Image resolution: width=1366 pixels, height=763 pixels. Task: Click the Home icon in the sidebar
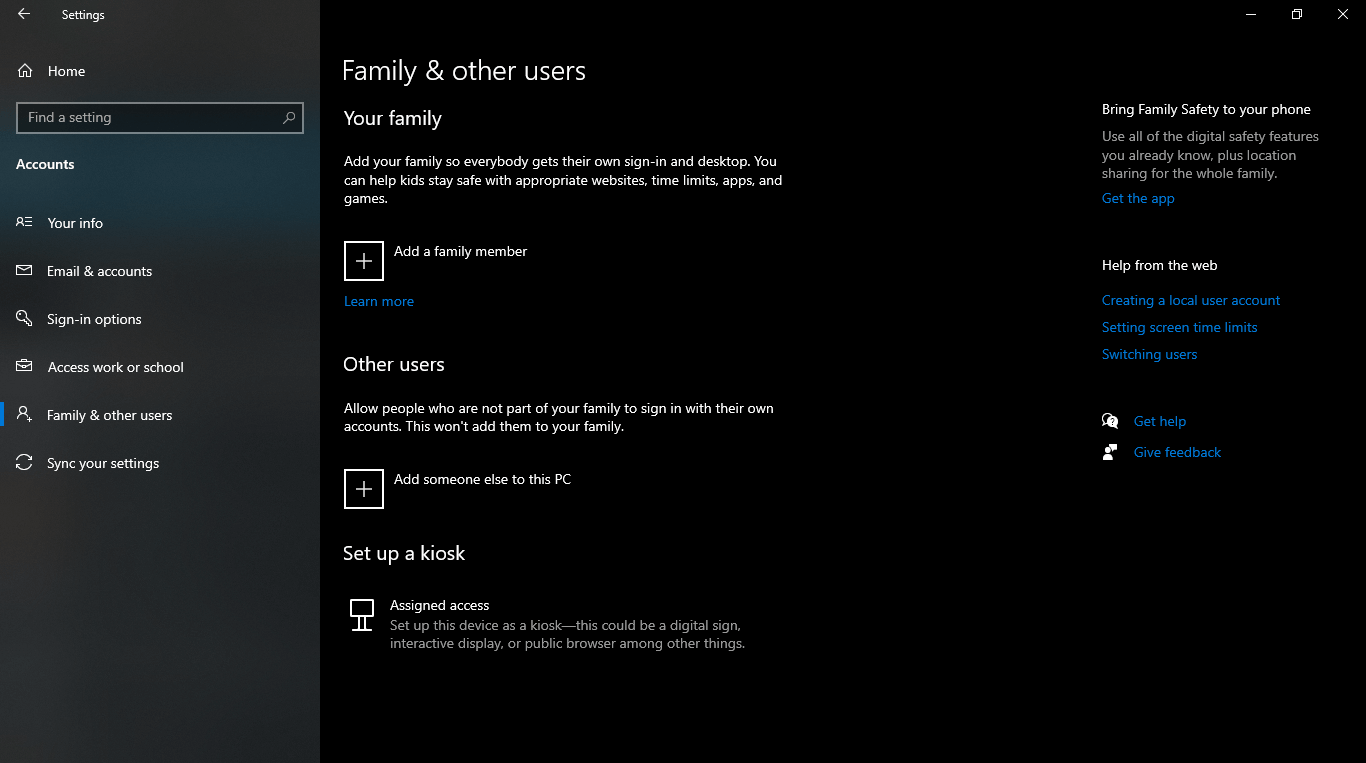click(x=25, y=71)
